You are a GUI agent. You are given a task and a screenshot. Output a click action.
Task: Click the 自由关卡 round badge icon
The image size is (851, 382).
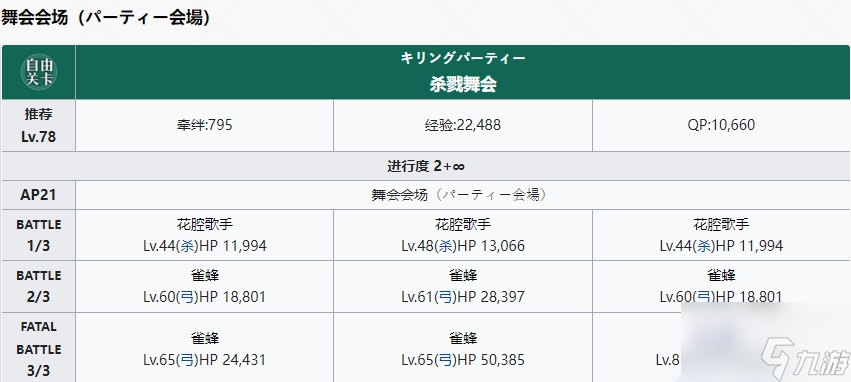tap(39, 72)
